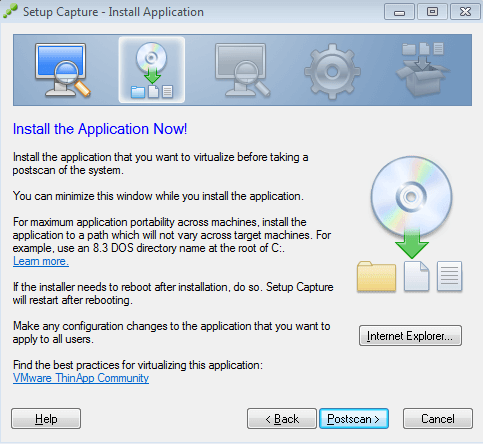Click the large CD disc illustration
483x444 pixels.
click(x=411, y=196)
